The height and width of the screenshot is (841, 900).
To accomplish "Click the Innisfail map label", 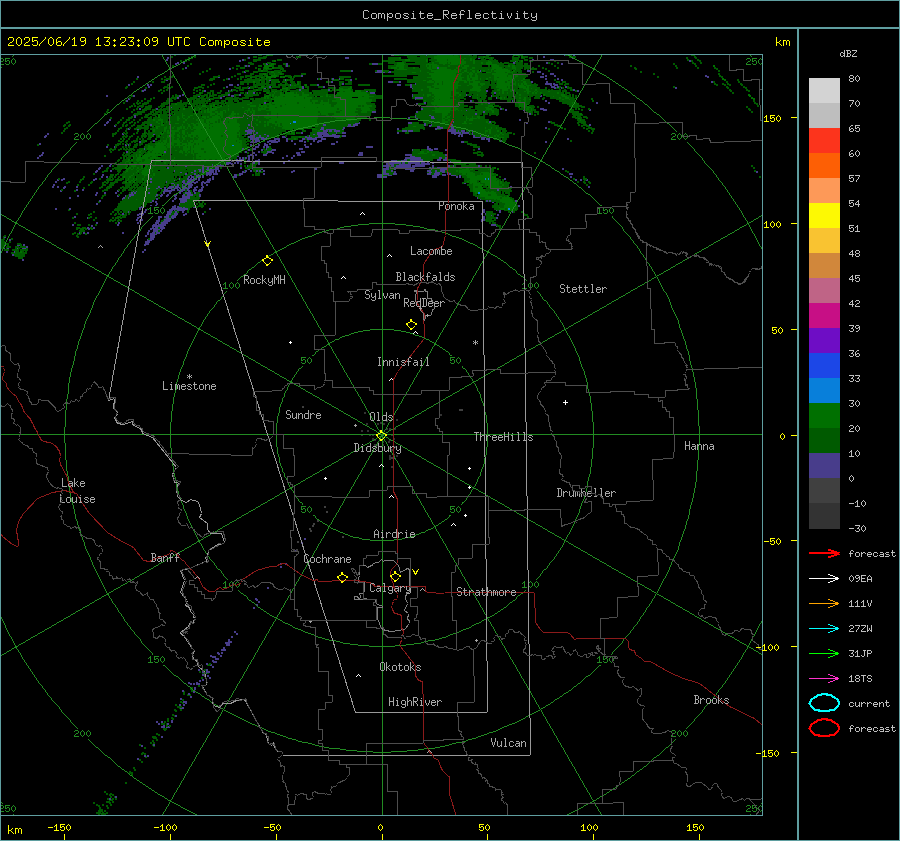I will (x=403, y=362).
